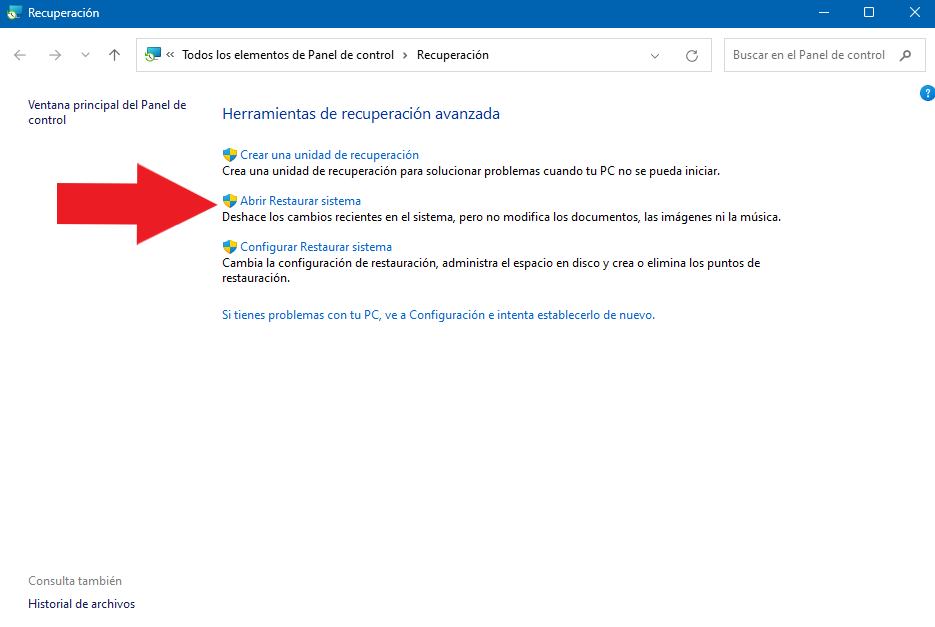Go up one level with up arrow
The width and height of the screenshot is (935, 627).
coord(114,55)
